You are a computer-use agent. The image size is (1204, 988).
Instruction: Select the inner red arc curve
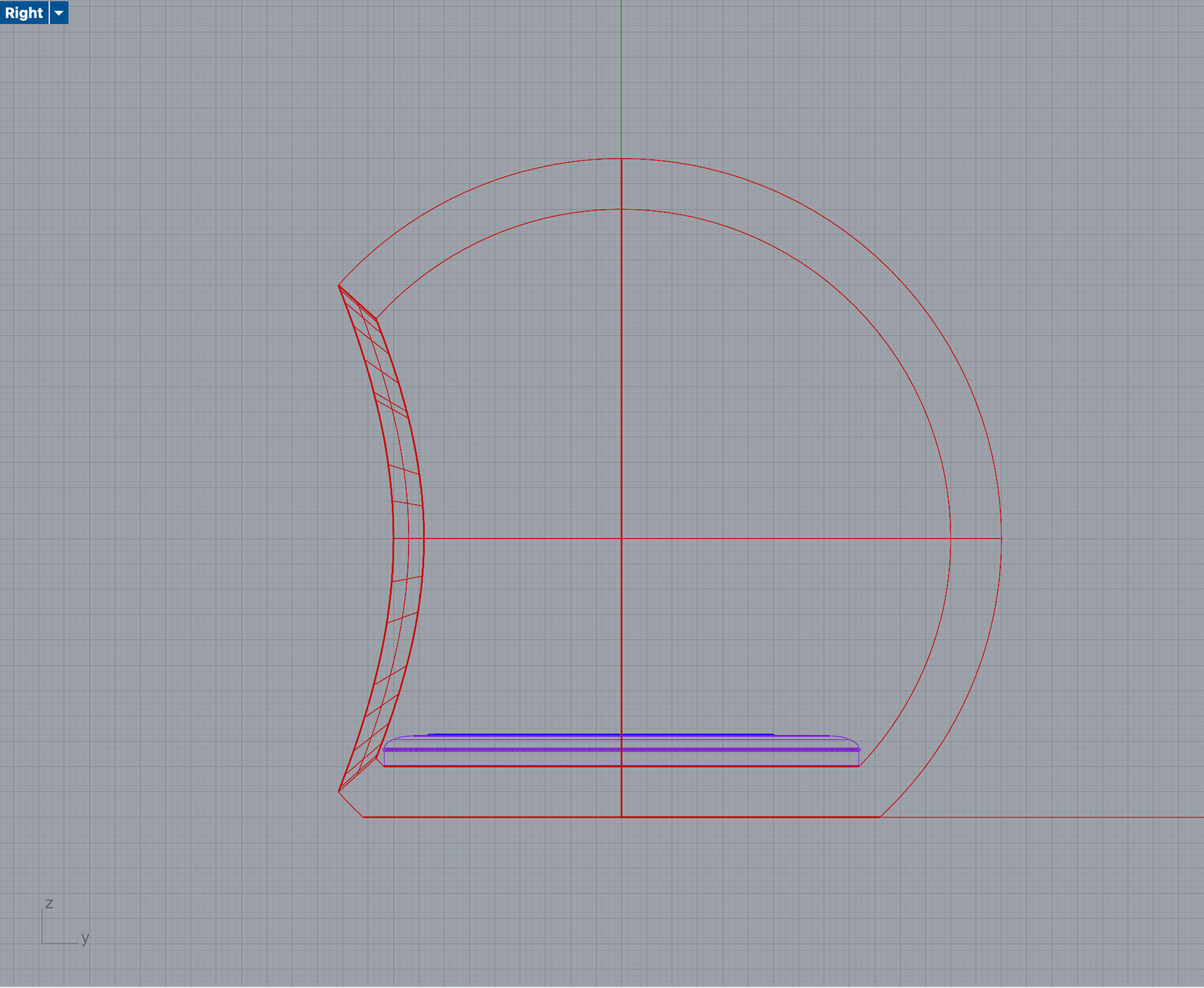coord(854,306)
